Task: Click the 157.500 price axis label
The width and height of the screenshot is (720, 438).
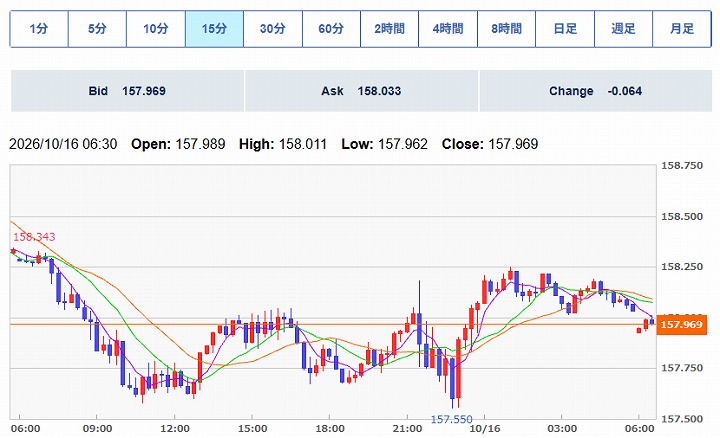Action: [x=681, y=418]
